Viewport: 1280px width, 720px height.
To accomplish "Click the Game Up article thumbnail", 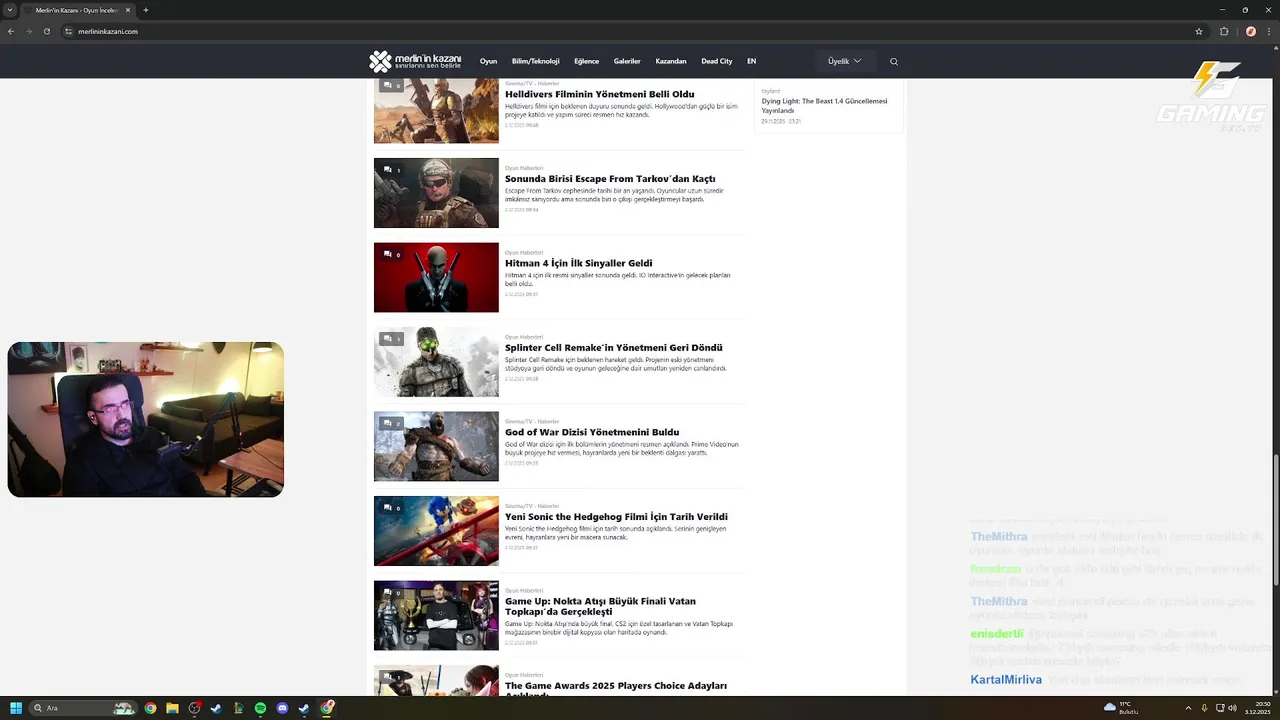I will (436, 615).
